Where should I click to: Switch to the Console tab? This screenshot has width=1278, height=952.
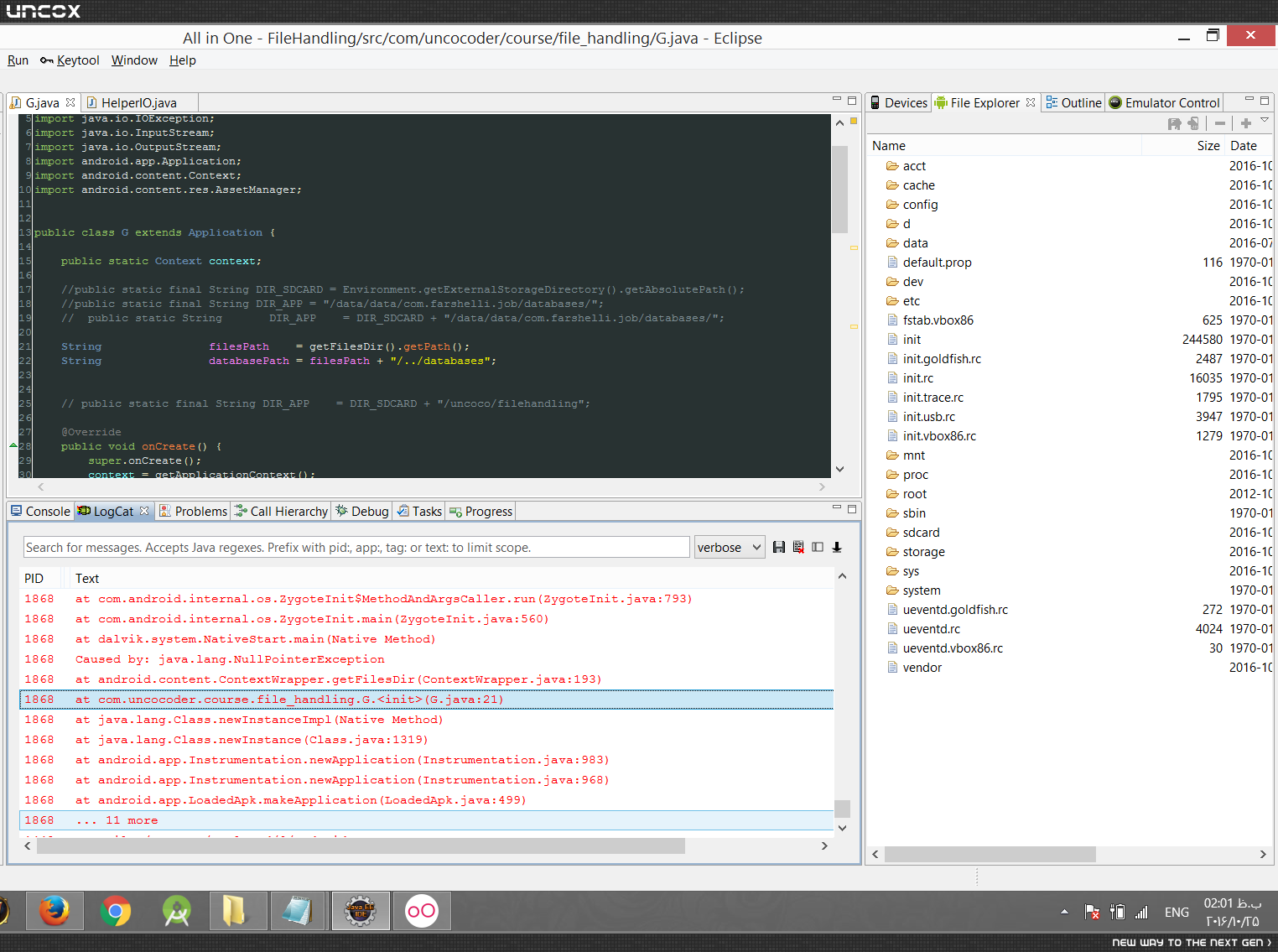pos(40,511)
